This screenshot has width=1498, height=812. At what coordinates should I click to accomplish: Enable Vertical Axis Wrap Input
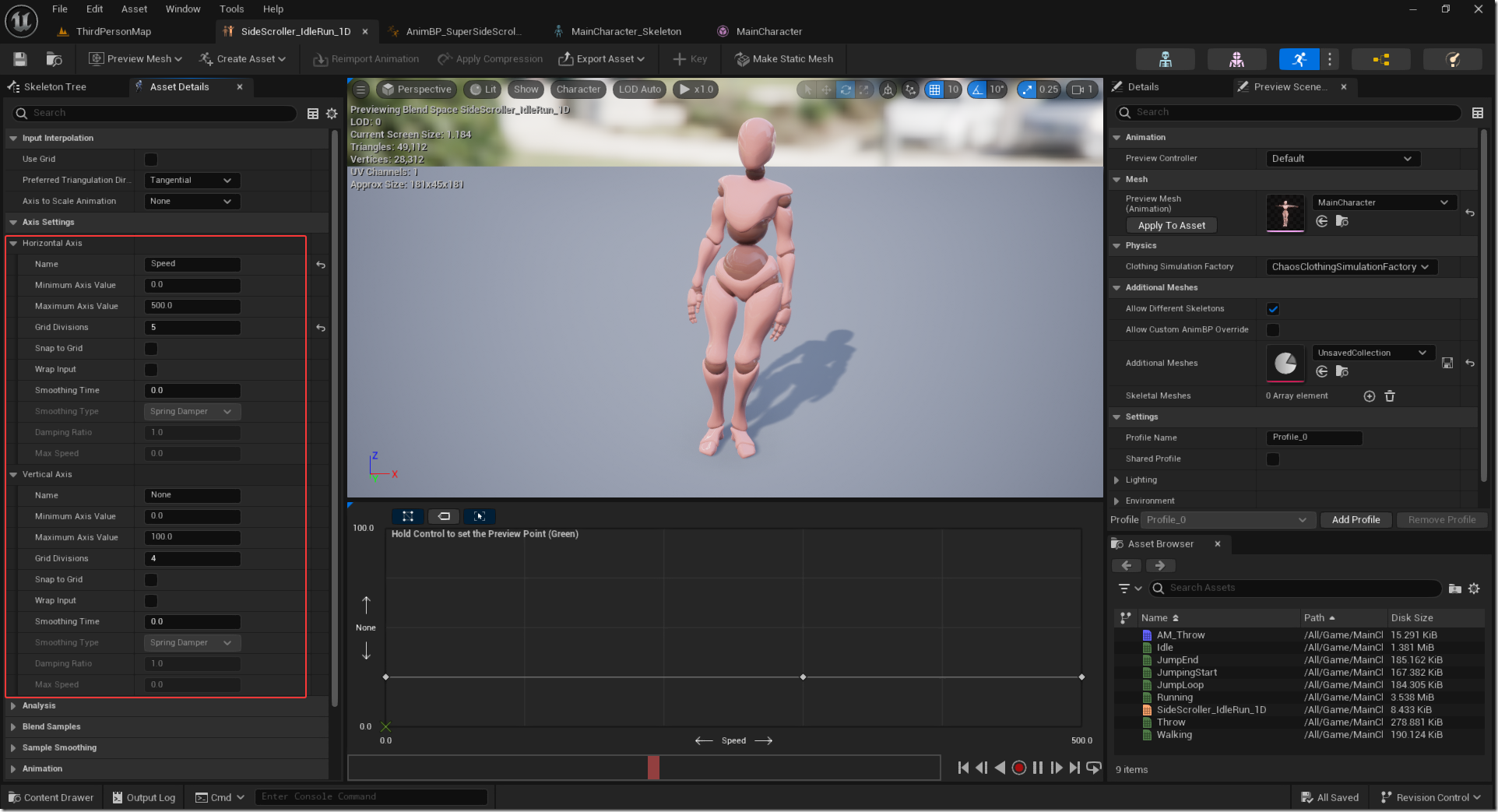[151, 601]
